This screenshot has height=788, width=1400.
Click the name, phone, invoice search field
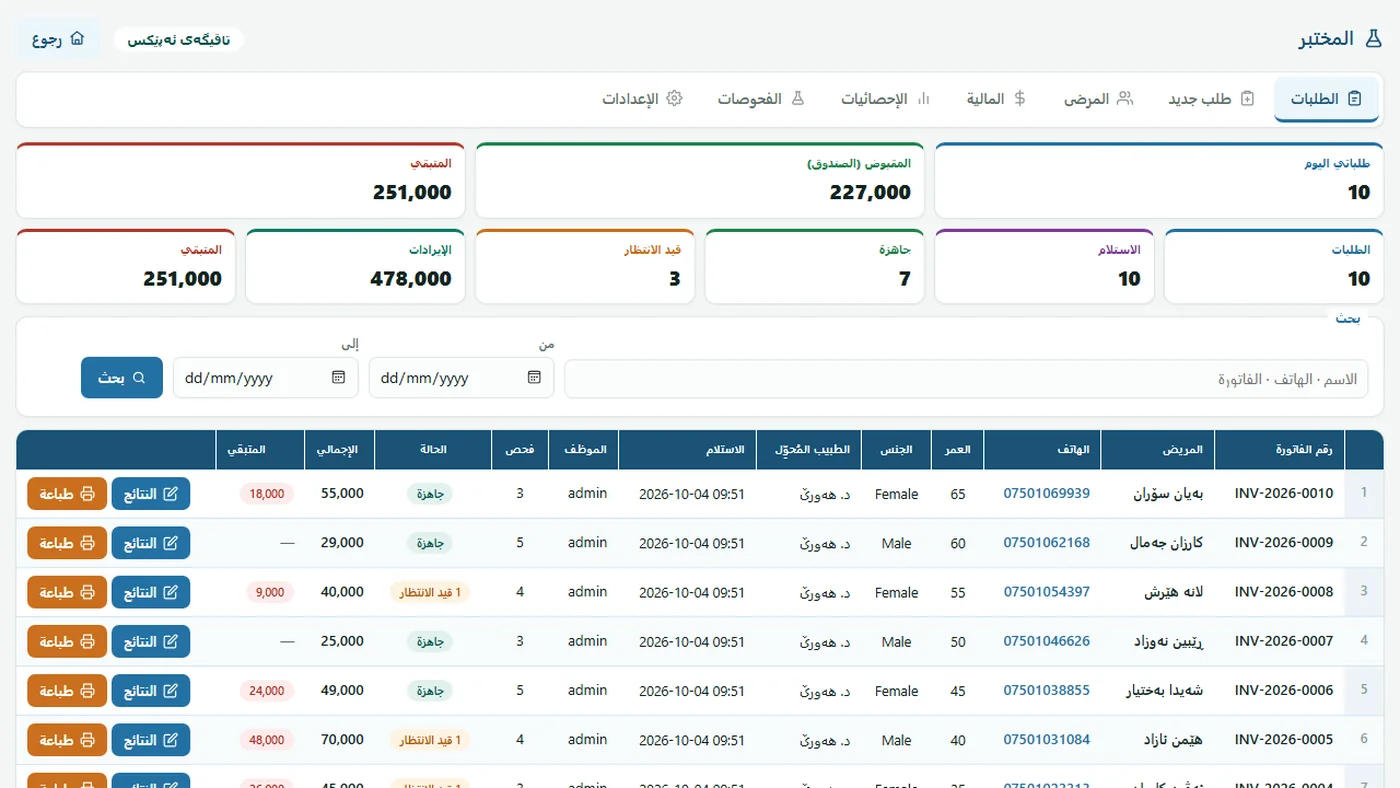click(966, 379)
